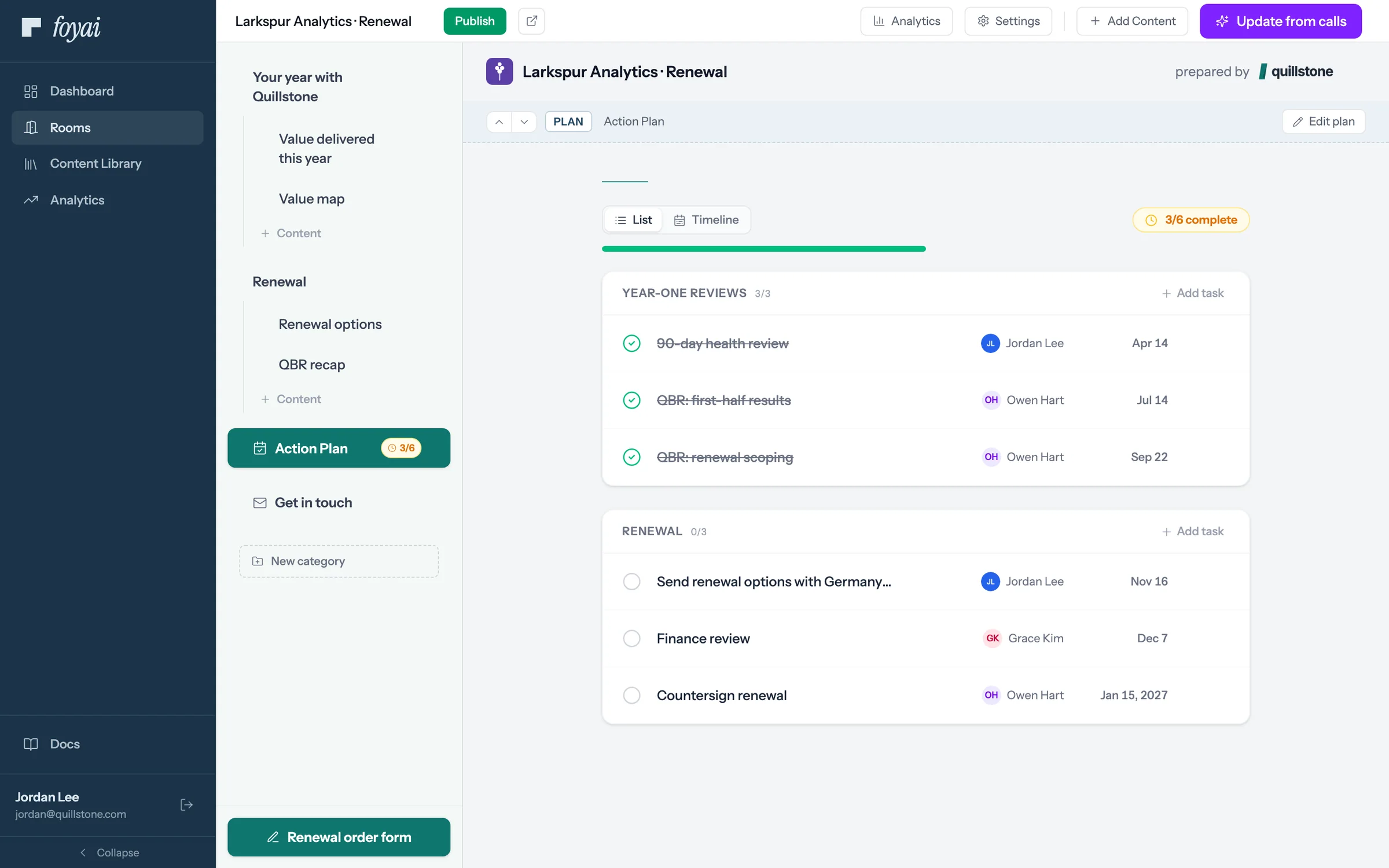The width and height of the screenshot is (1389, 868).
Task: Open Value delivered this year page
Action: pos(326,149)
